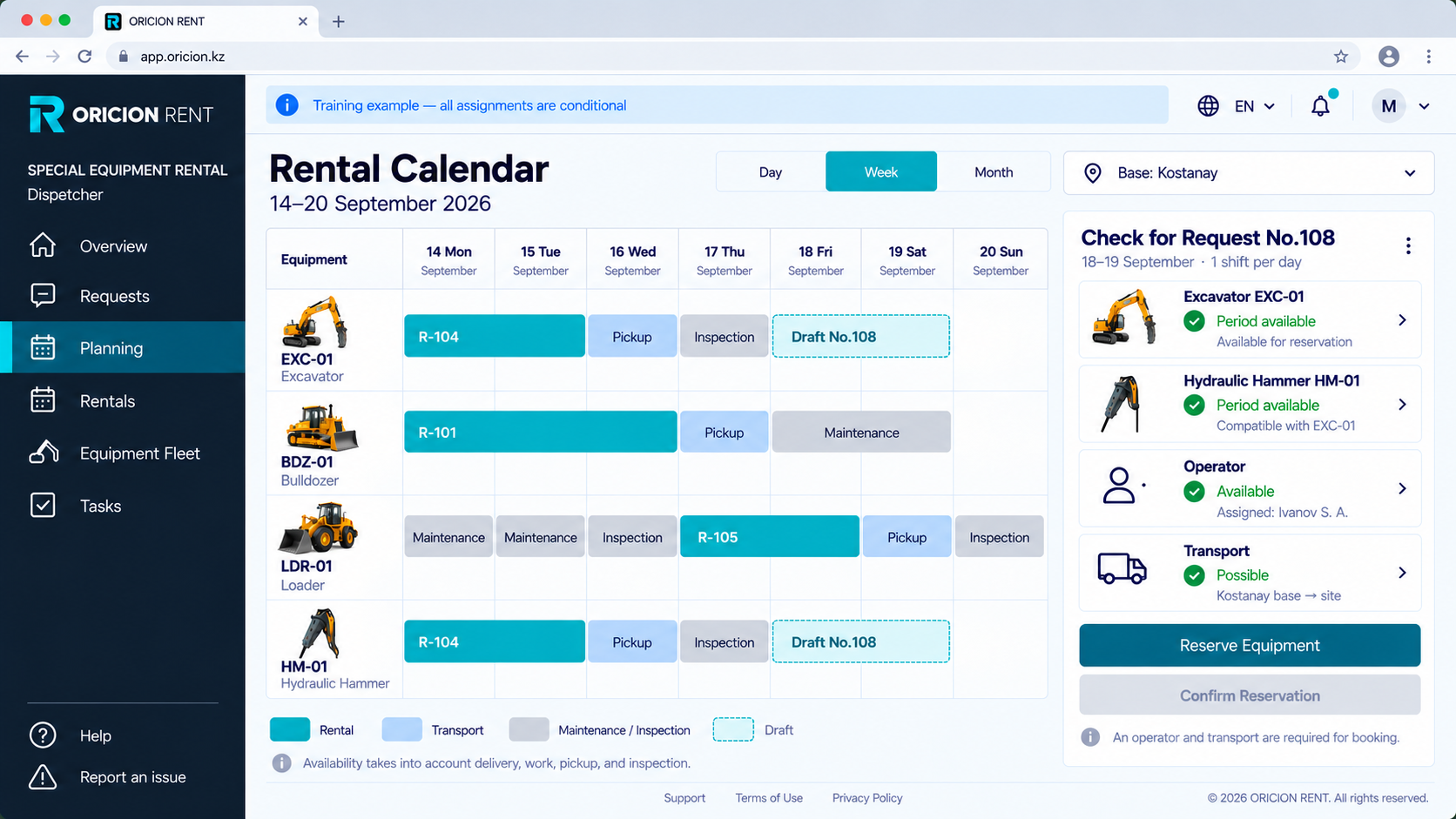Open the browser profile icon

point(1389,57)
